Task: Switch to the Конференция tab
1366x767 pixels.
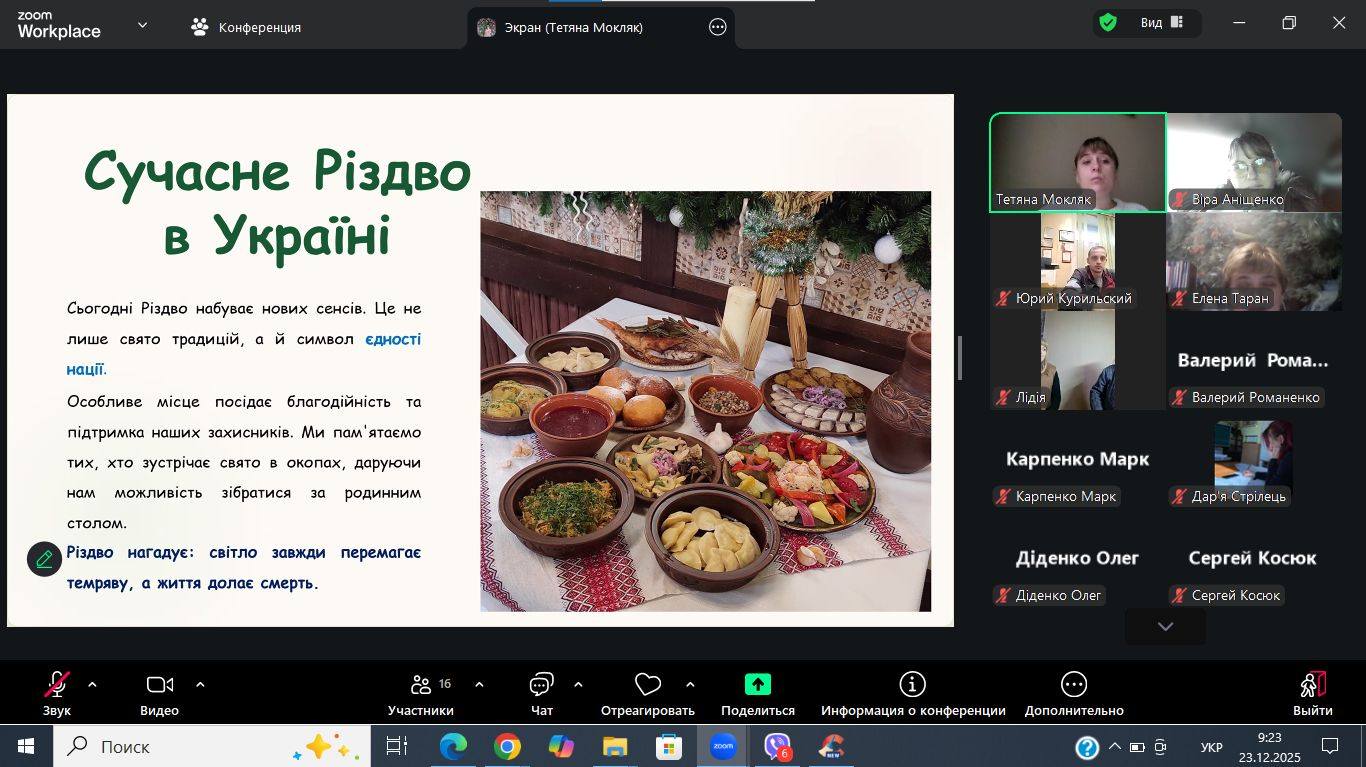Action: [x=246, y=27]
